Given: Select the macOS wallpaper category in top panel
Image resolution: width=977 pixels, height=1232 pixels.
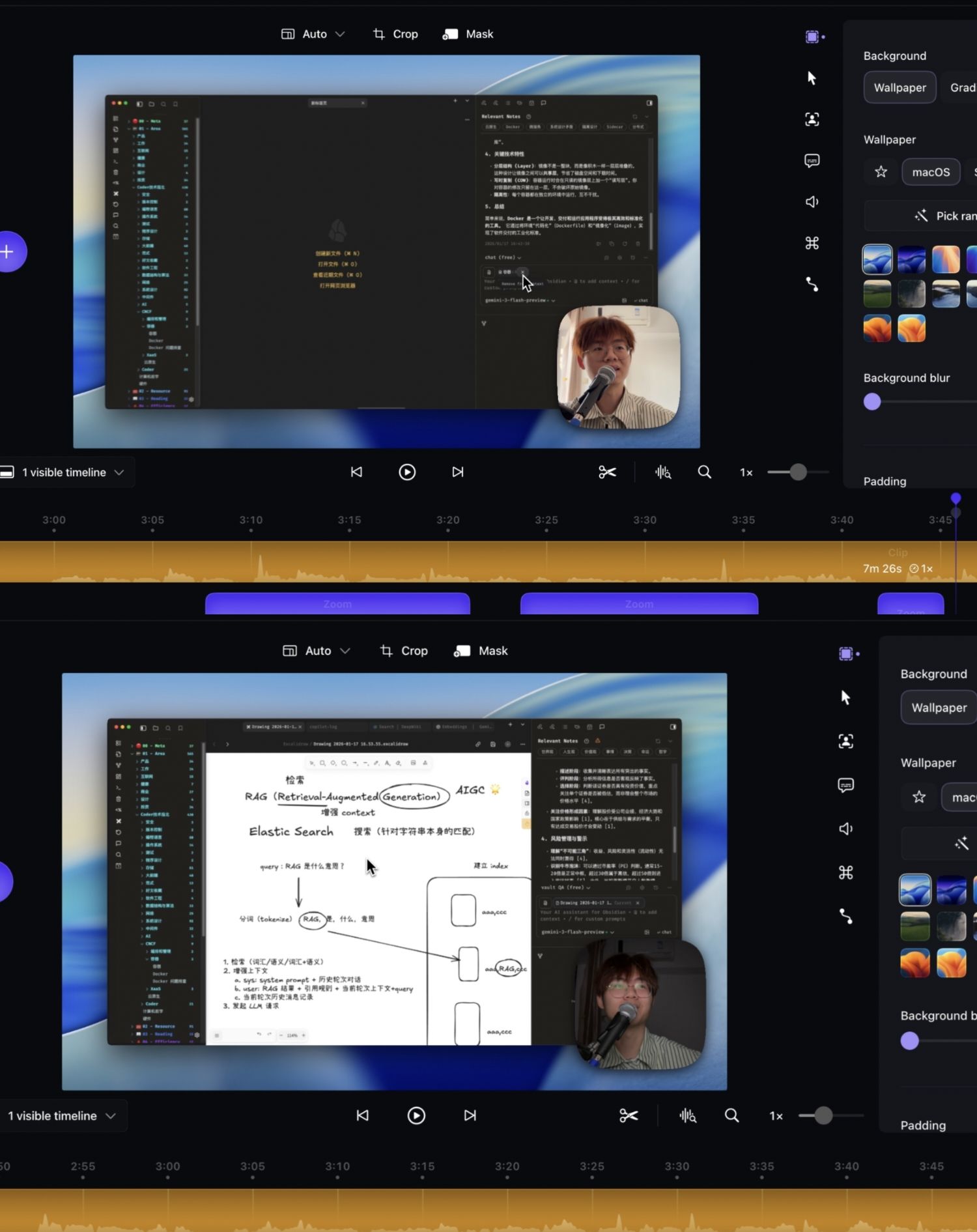Looking at the screenshot, I should coord(930,172).
